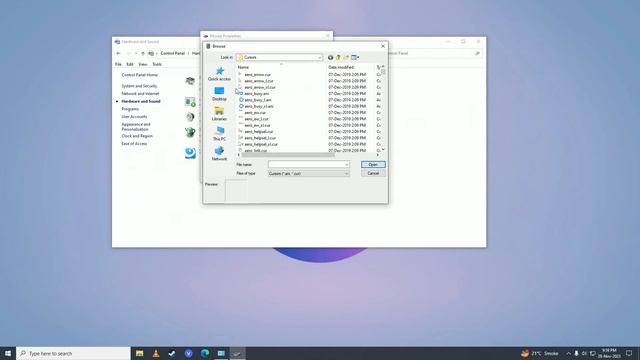Open the Tools menu in Control Panel
640x360 pixels.
[157, 64]
